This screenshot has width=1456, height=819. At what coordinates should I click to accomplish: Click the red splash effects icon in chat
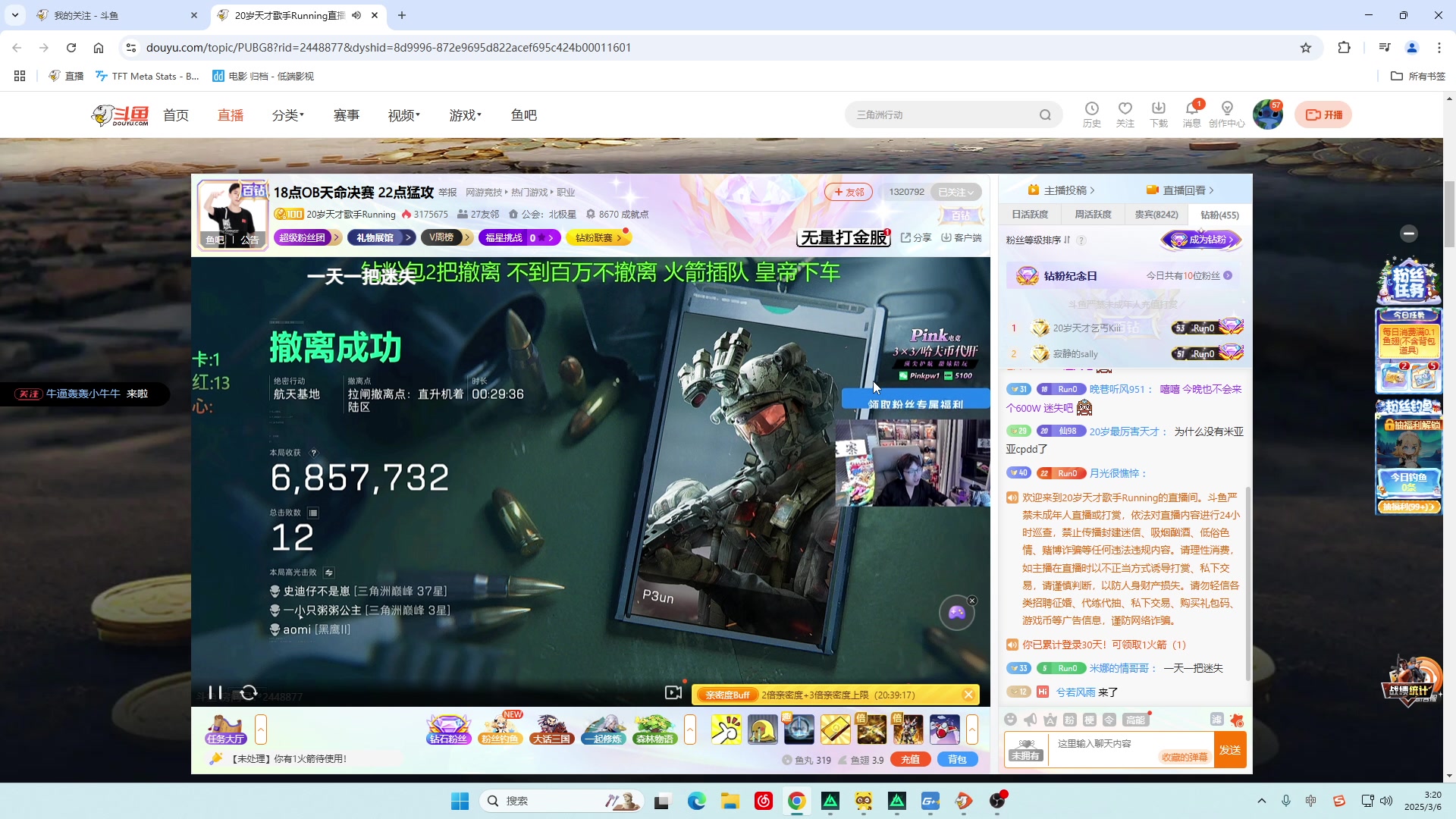1237,720
